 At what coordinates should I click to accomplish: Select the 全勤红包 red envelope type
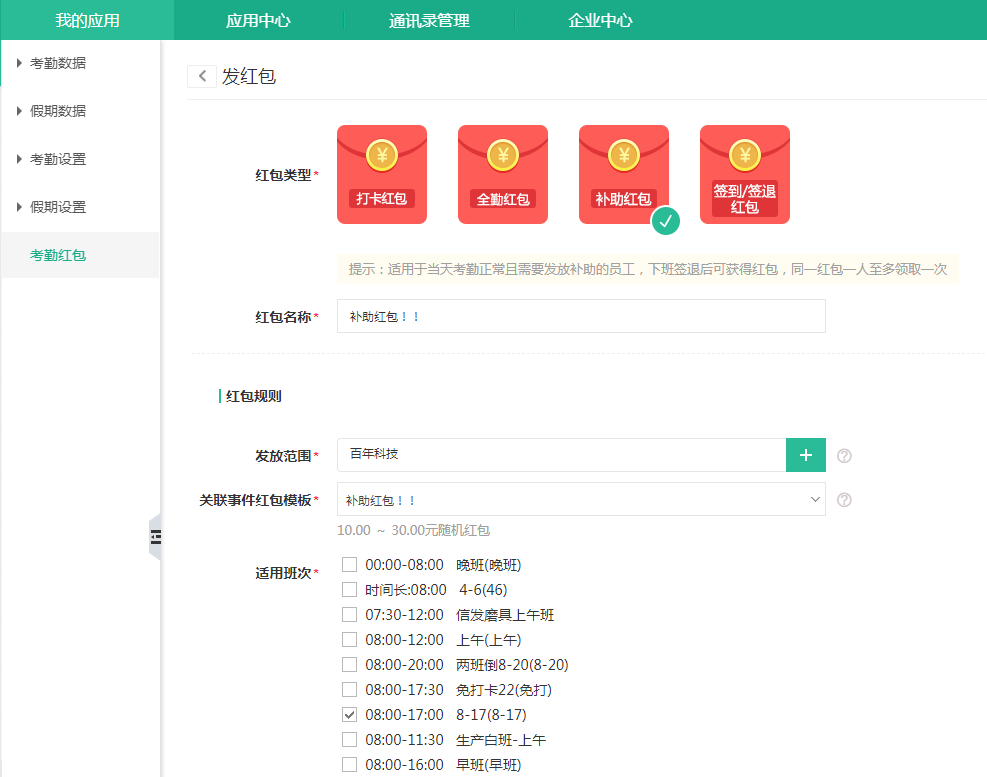[502, 174]
